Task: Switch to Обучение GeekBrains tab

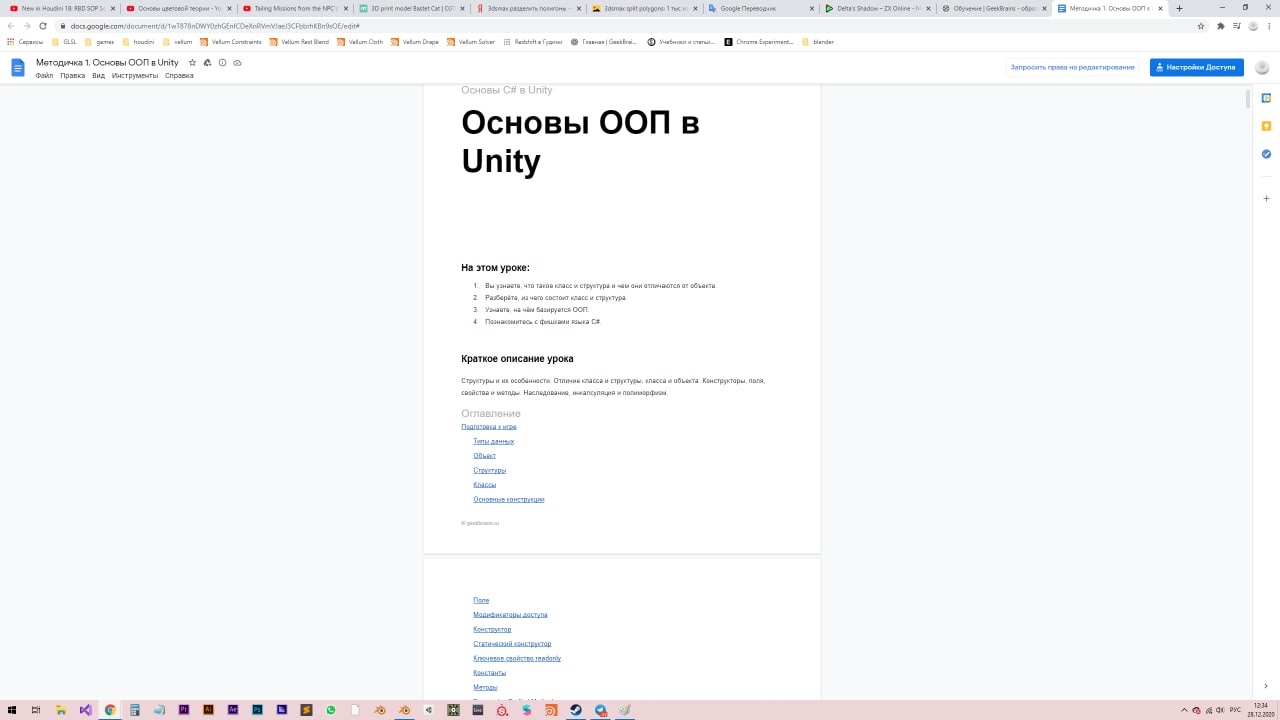Action: click(992, 8)
